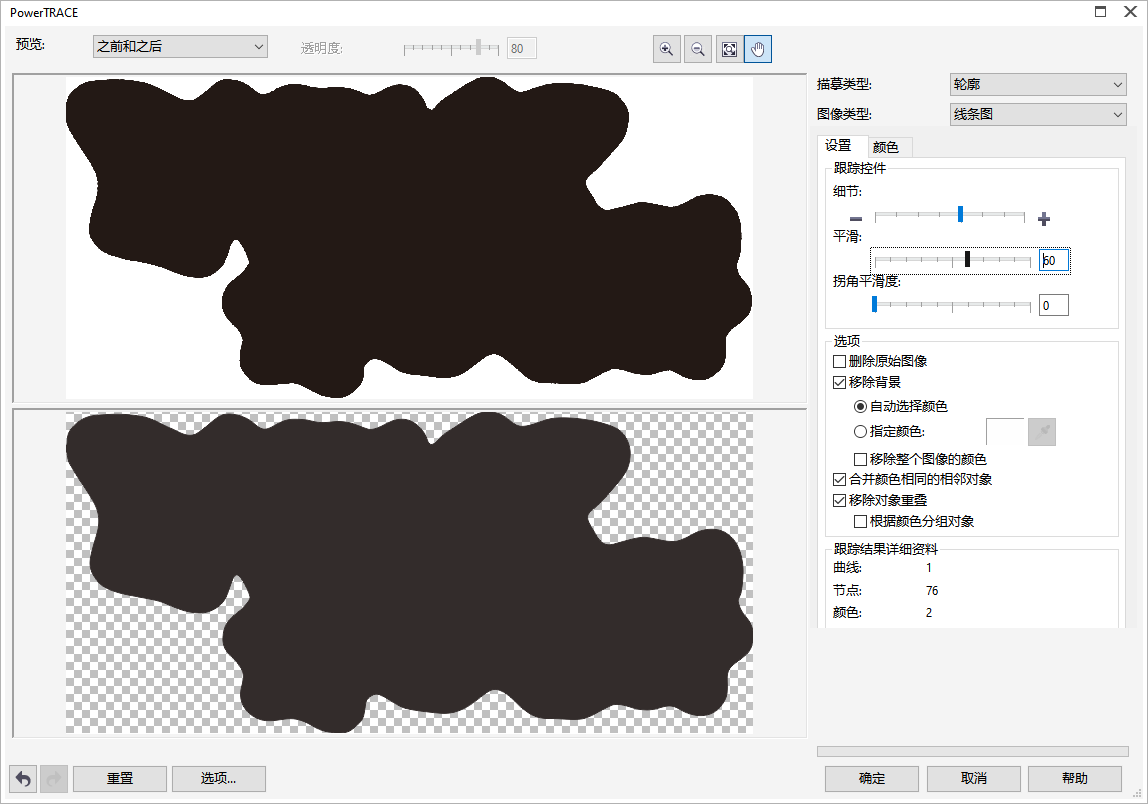The width and height of the screenshot is (1148, 804).
Task: Open the 图像类型 dropdown
Action: click(1038, 115)
